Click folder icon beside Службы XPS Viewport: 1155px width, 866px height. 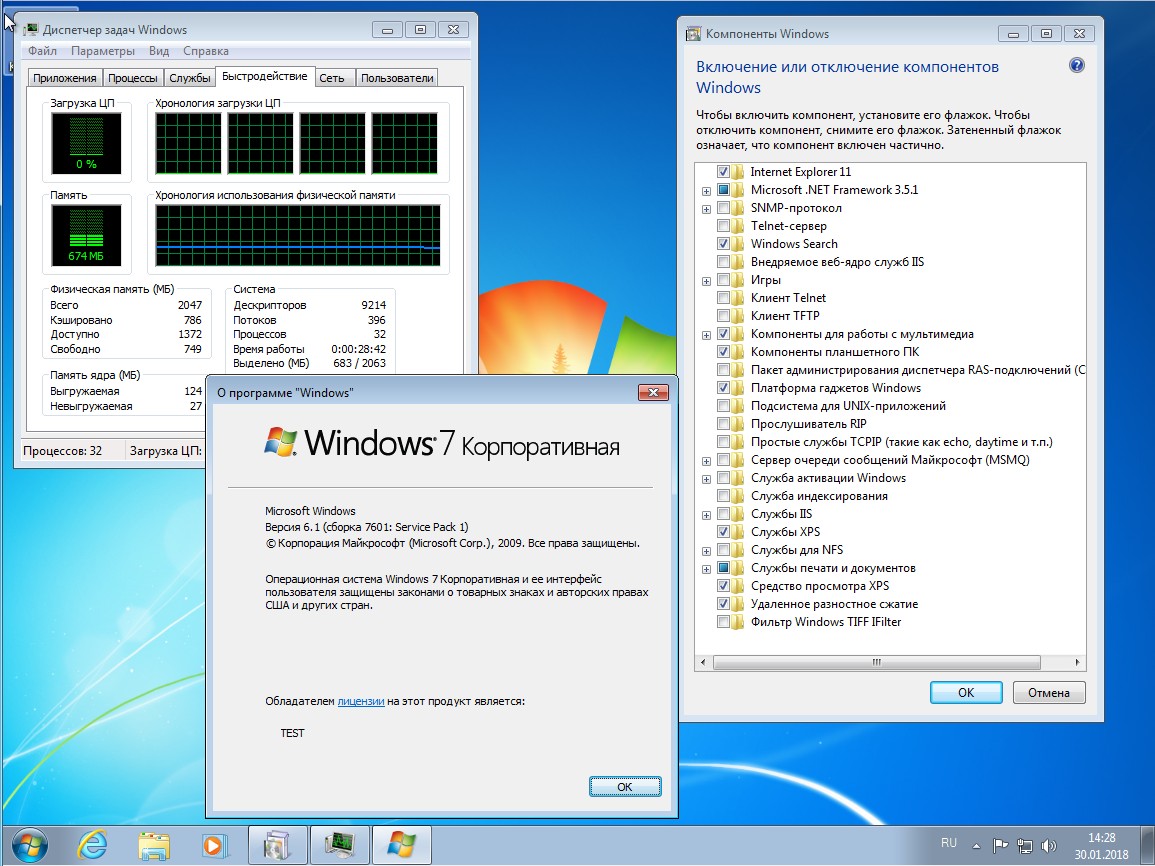(x=739, y=532)
